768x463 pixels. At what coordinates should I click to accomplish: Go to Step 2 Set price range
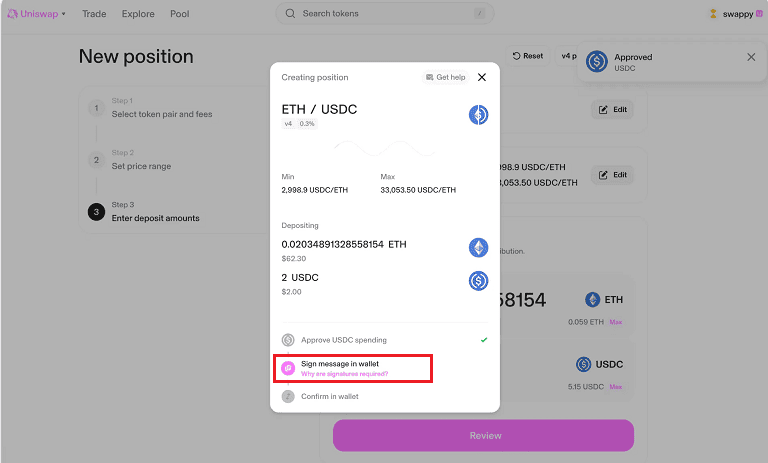[x=141, y=160]
